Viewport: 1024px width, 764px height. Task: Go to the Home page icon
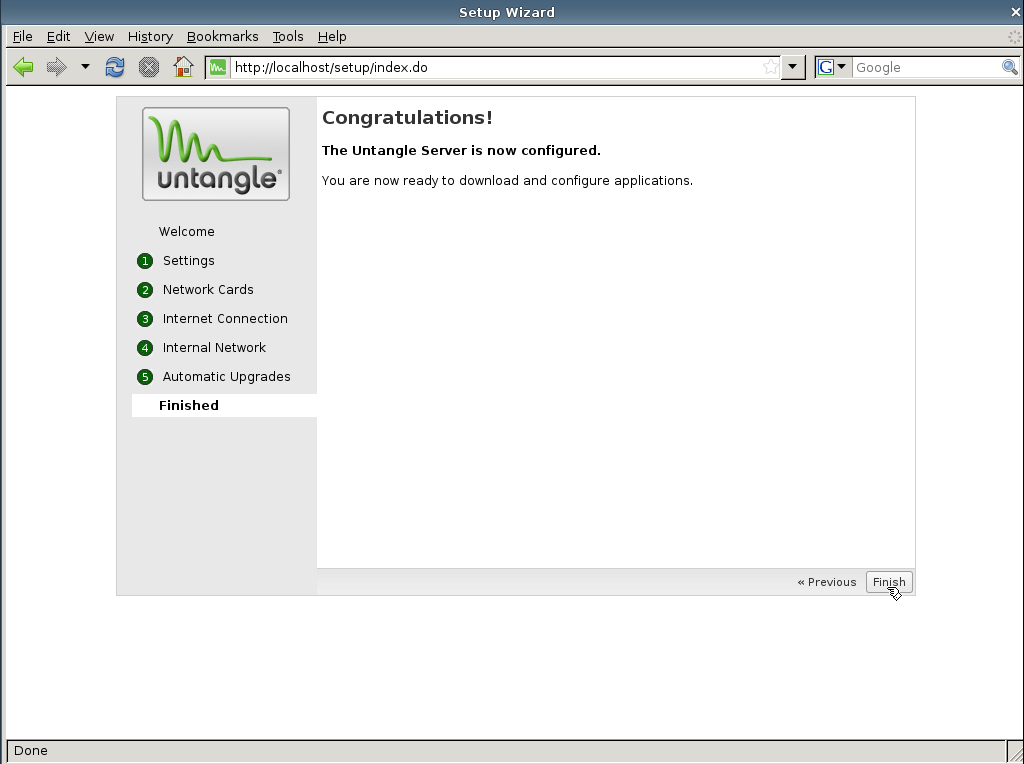coord(184,67)
